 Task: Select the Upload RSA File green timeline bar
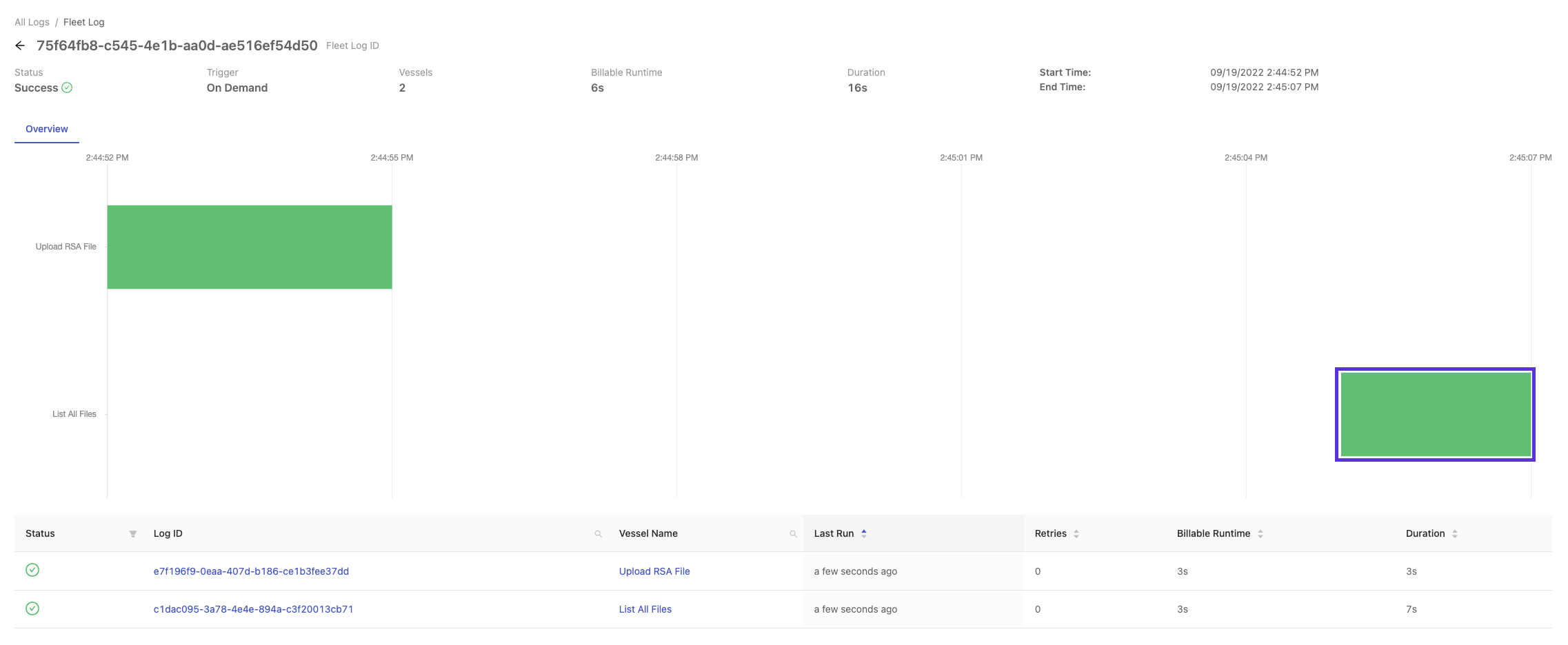click(250, 247)
